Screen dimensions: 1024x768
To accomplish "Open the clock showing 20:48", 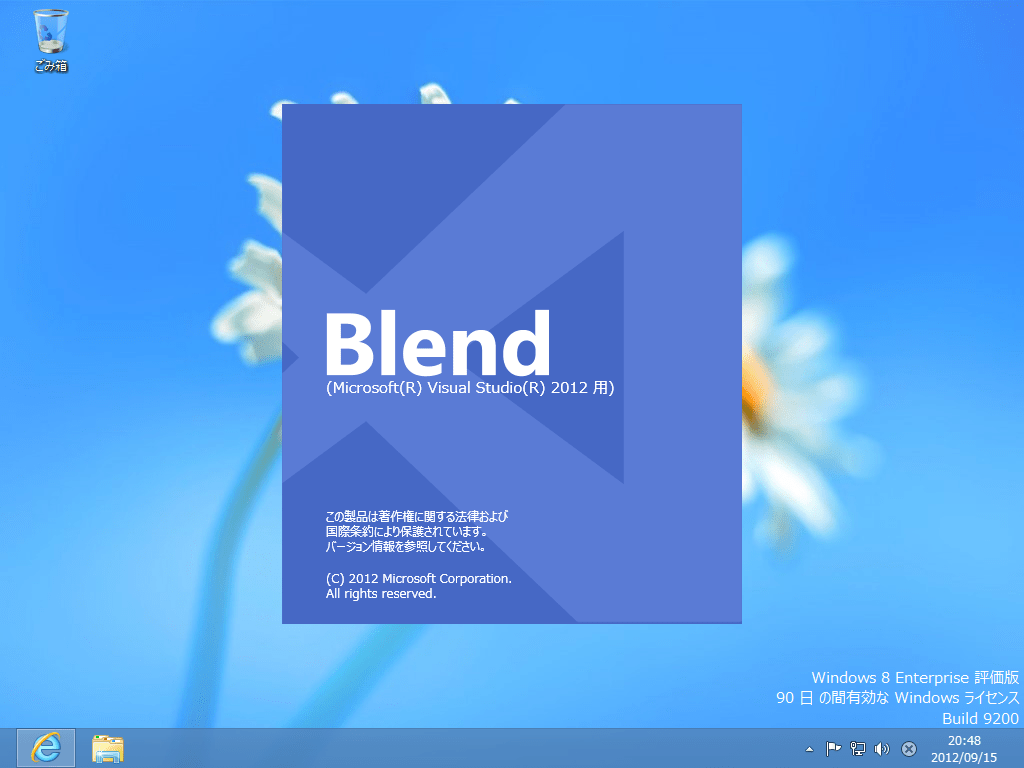I will click(x=965, y=741).
